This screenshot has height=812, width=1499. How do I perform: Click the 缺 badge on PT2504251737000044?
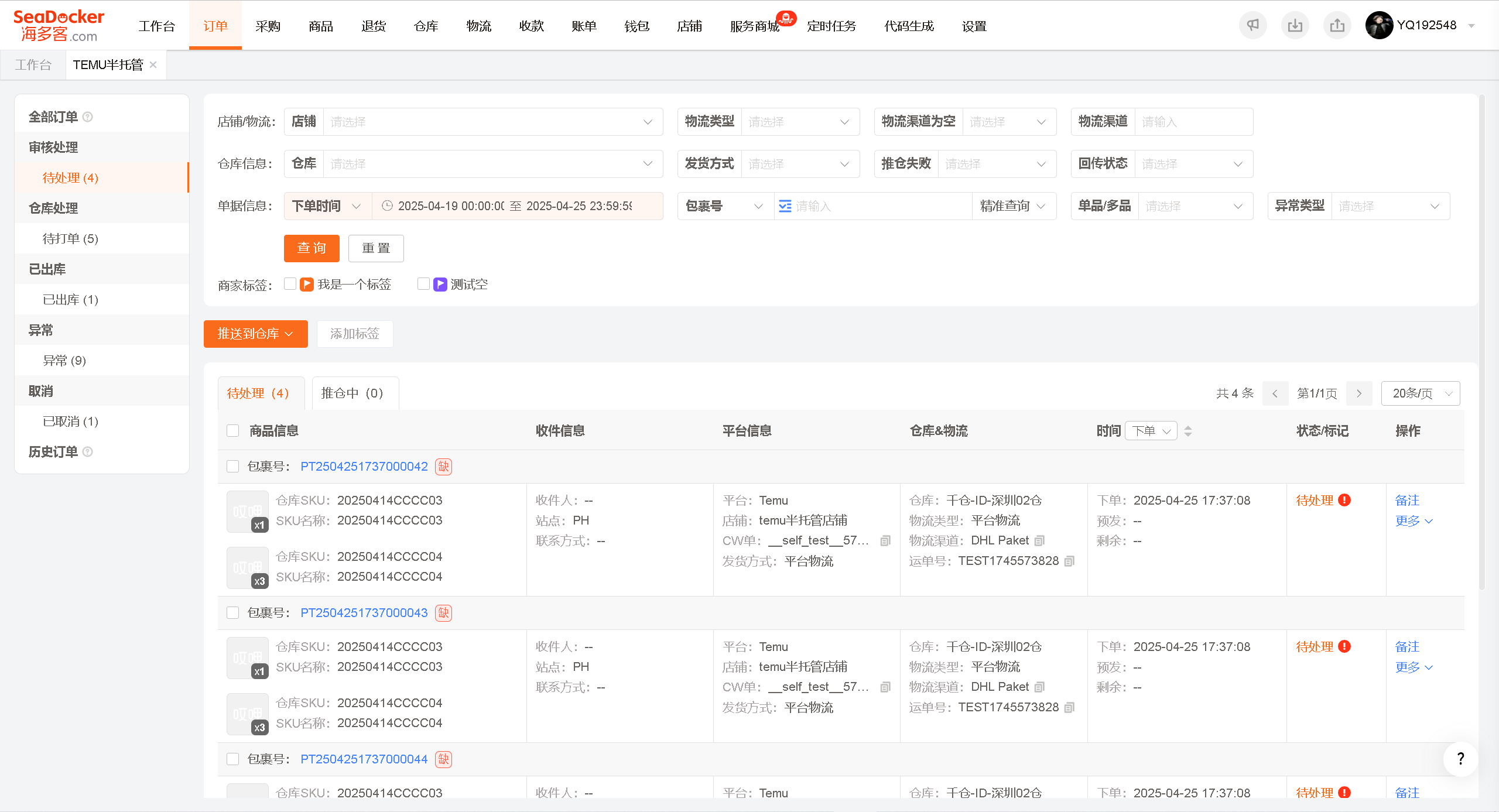[443, 759]
